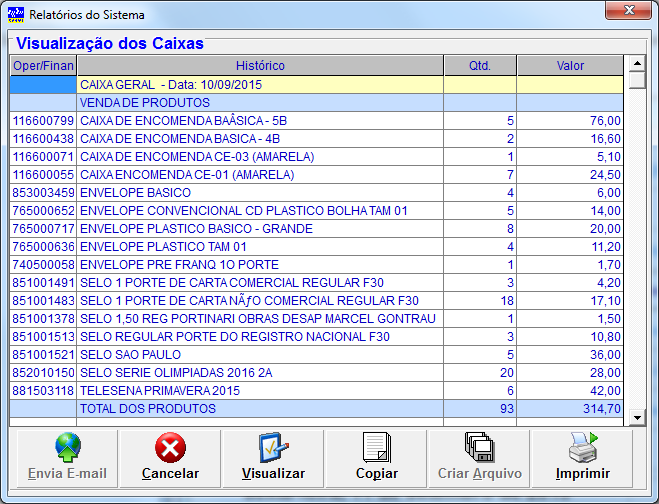Select CAIXA DE ENCOMENDA BAÂSICA - 5B
Screen dimensions: 659x504
317,121
